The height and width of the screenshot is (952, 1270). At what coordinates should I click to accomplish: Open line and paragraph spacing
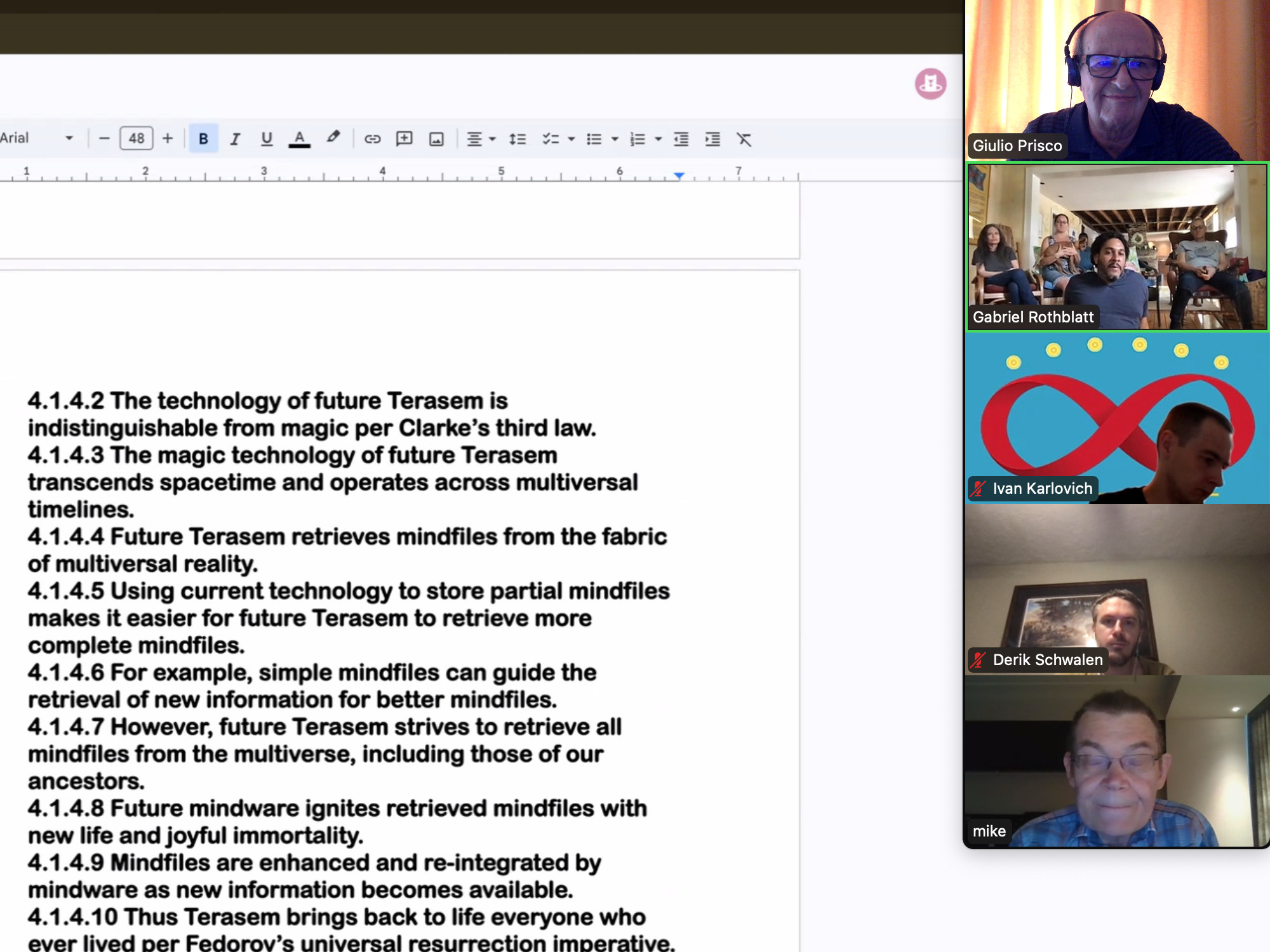(518, 138)
